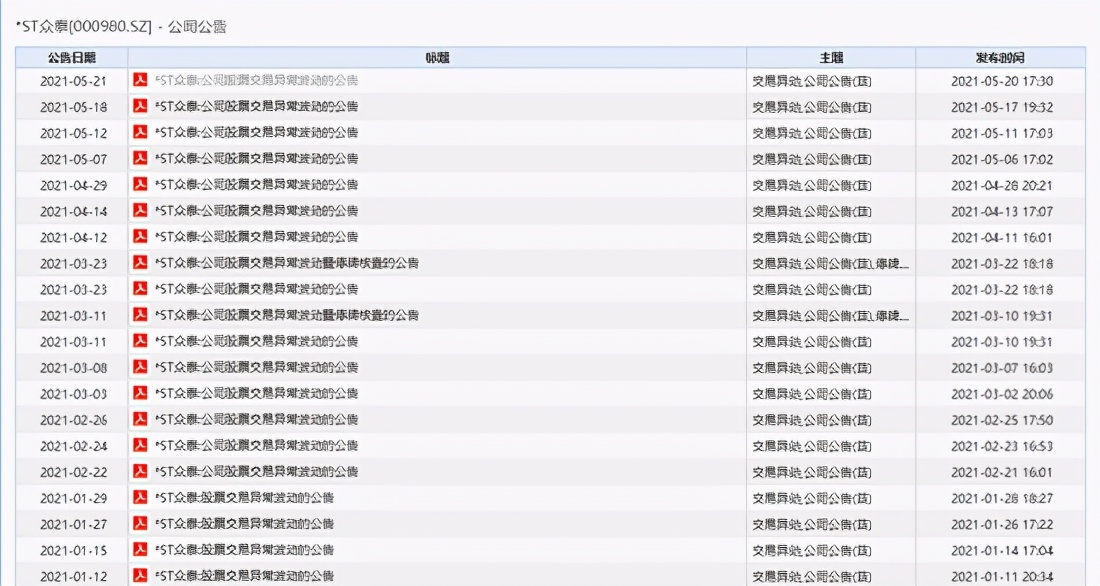This screenshot has width=1100, height=586.
Task: Click the 标题 column header
Action: (x=437, y=58)
